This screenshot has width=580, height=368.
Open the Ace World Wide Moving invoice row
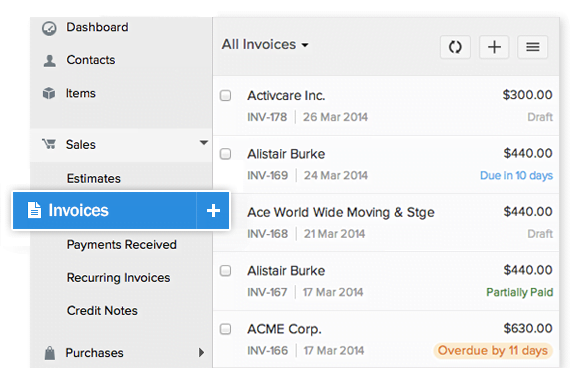point(386,223)
